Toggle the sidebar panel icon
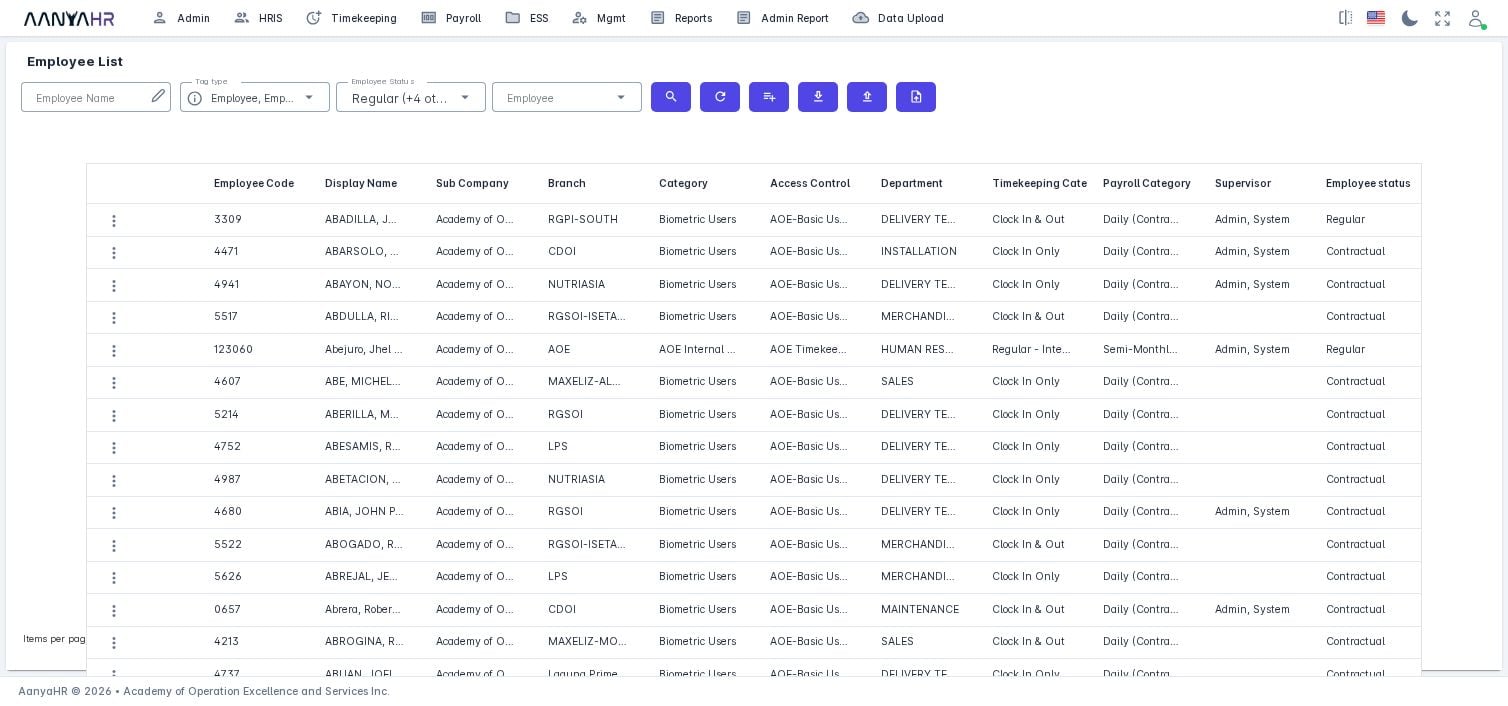 (x=1345, y=18)
